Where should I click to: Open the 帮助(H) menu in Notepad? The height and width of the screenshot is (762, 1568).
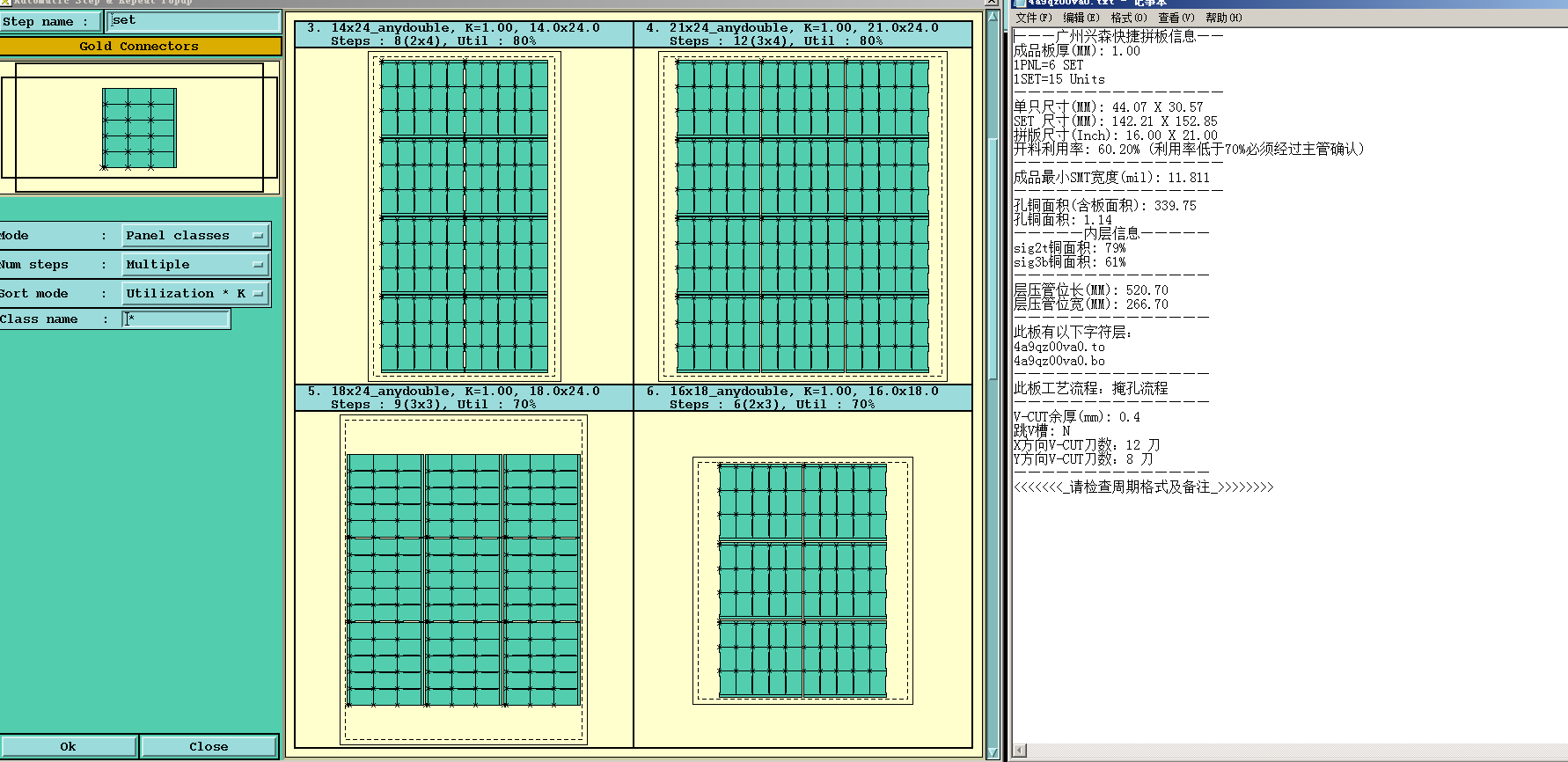click(x=1224, y=18)
